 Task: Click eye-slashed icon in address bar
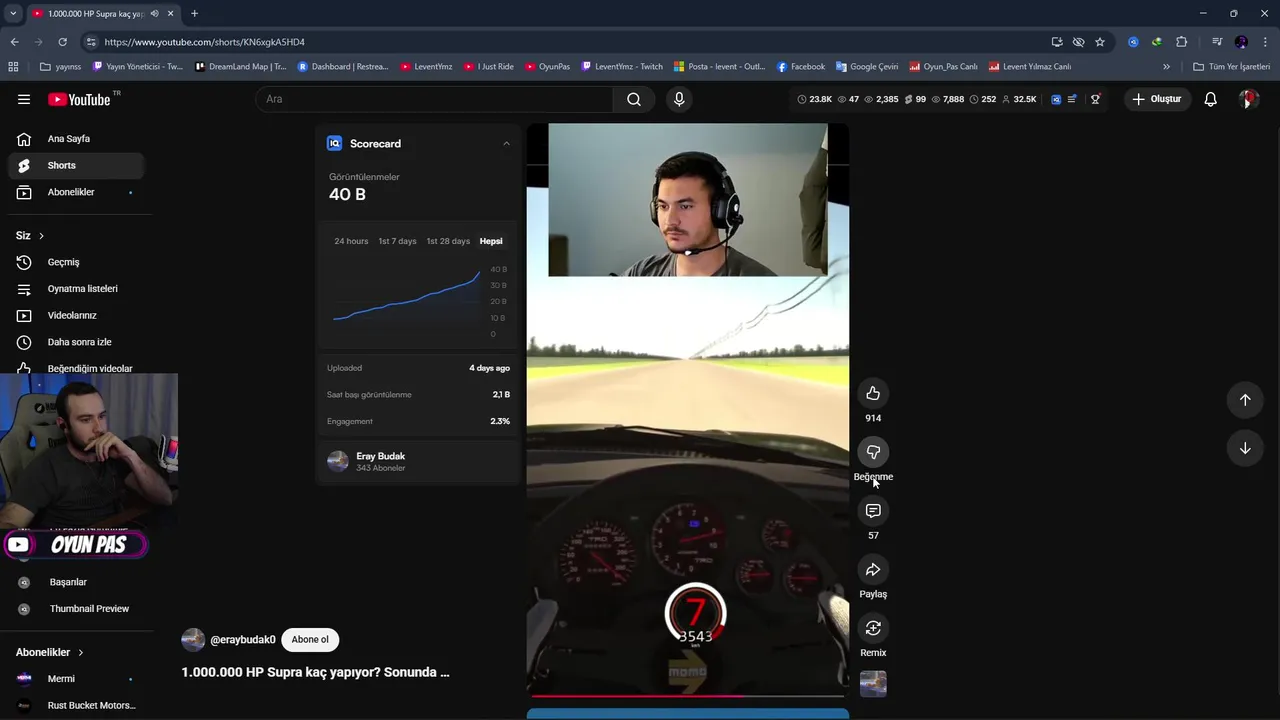pos(1078,42)
